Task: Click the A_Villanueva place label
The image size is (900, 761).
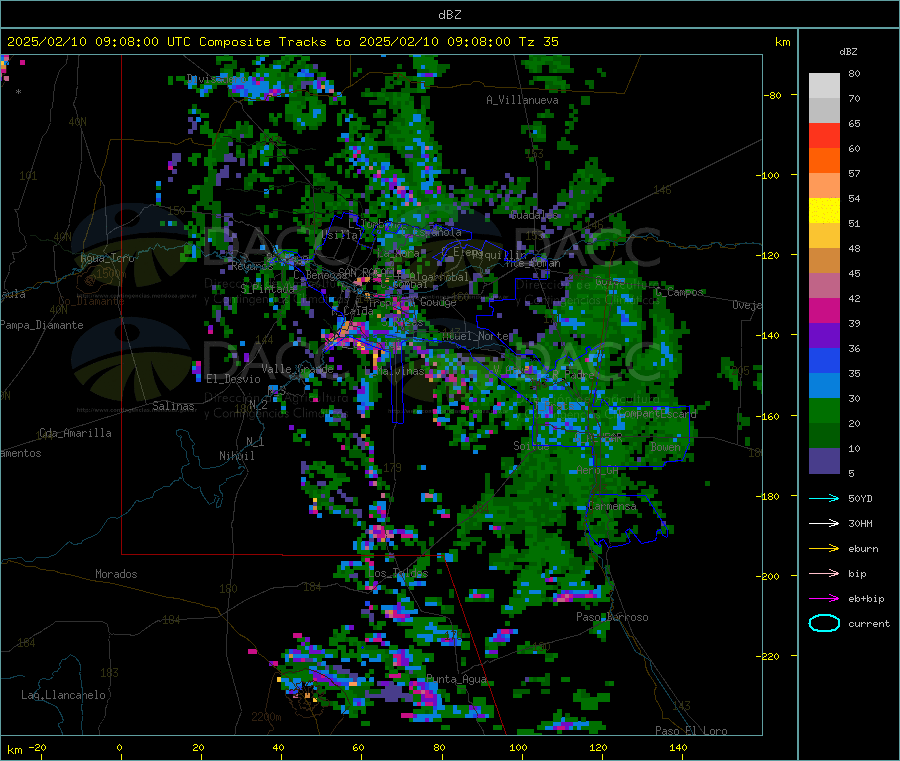Action: tap(522, 100)
